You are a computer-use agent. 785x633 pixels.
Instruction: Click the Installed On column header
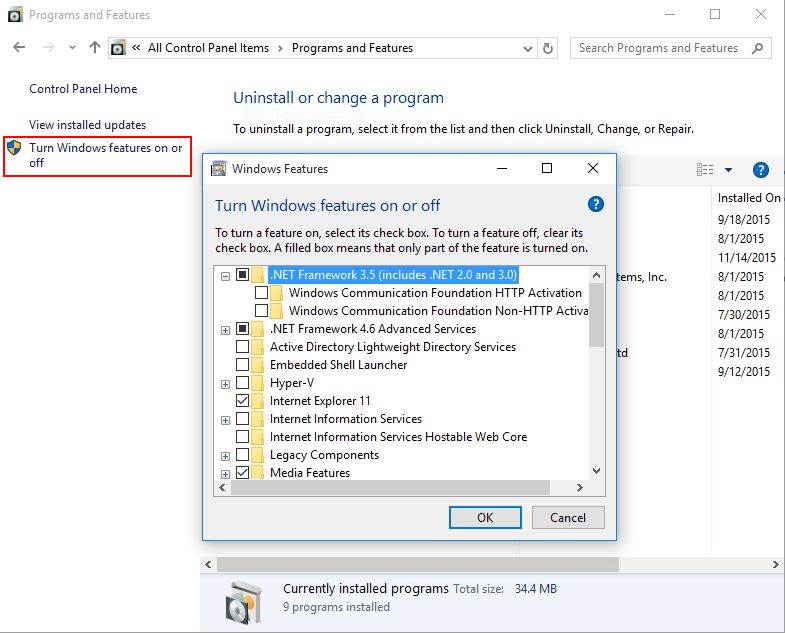[x=748, y=198]
